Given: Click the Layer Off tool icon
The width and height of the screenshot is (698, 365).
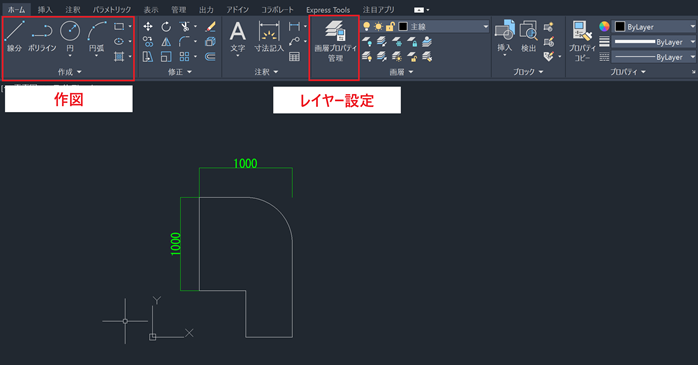Looking at the screenshot, I should (367, 42).
